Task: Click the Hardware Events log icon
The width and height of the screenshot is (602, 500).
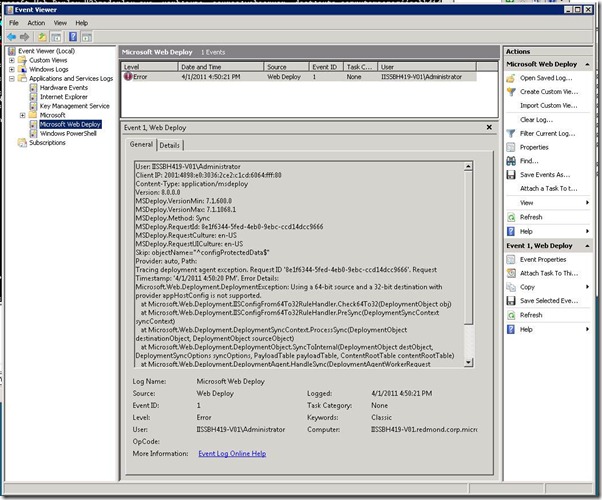Action: pos(33,88)
